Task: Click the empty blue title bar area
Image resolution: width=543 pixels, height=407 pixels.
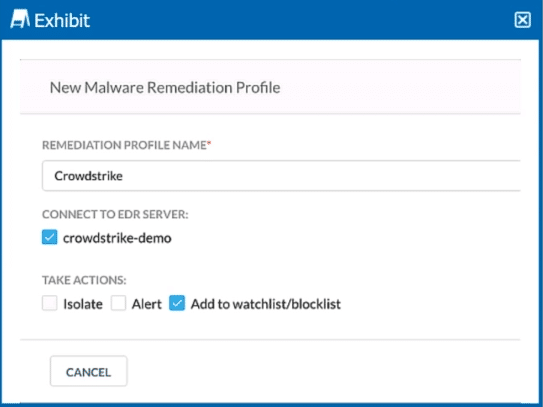Action: (x=301, y=20)
